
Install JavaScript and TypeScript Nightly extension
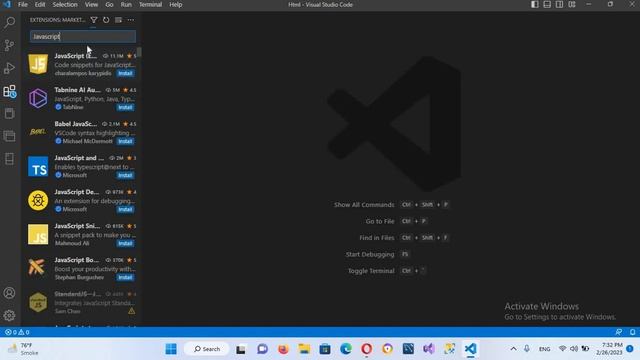[x=125, y=176]
